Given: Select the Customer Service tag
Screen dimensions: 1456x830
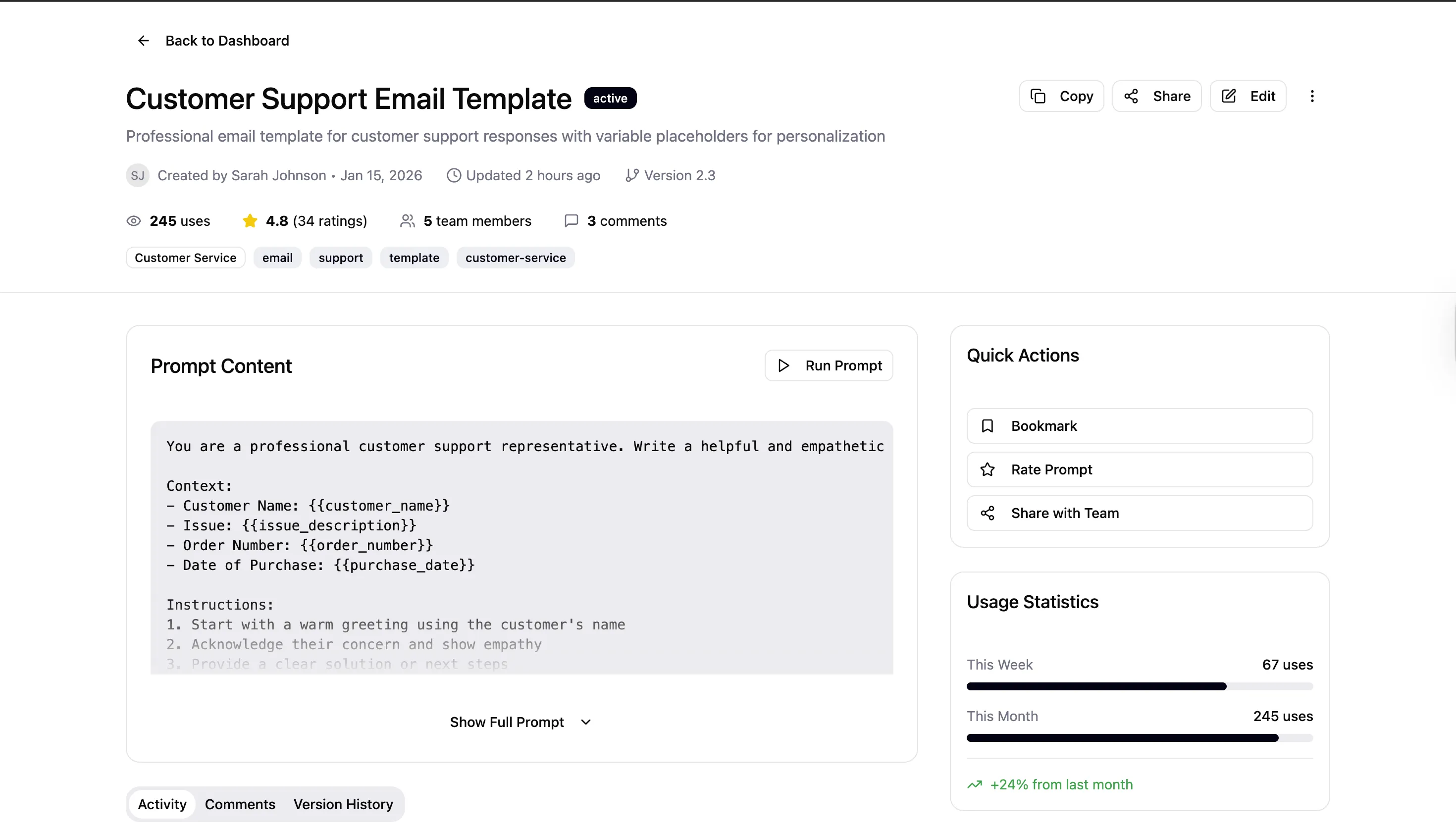Looking at the screenshot, I should (185, 257).
